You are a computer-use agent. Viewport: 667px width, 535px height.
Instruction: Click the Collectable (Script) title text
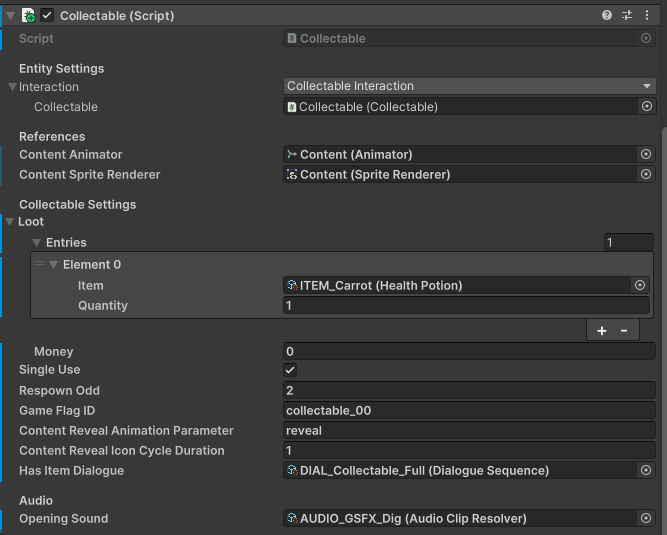click(117, 16)
